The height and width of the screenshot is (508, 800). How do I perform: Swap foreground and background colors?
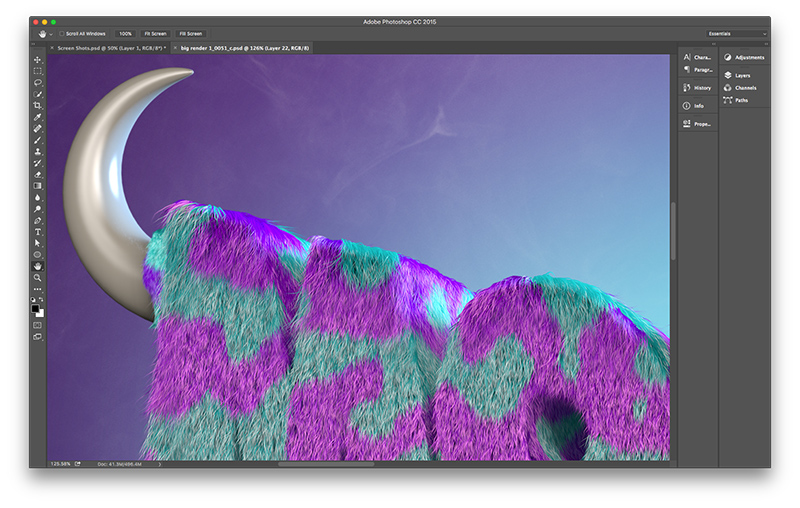click(x=42, y=299)
